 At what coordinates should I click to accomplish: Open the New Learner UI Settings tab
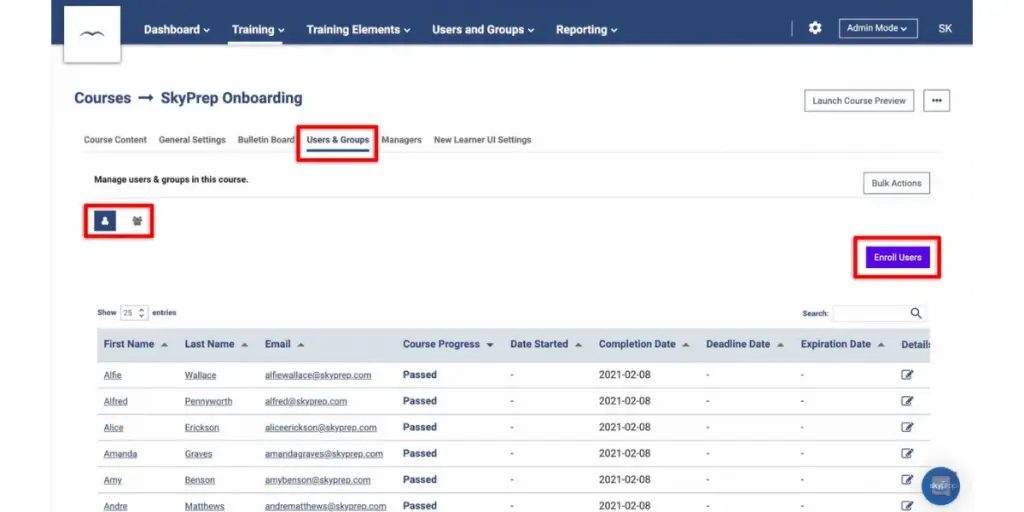pos(483,140)
